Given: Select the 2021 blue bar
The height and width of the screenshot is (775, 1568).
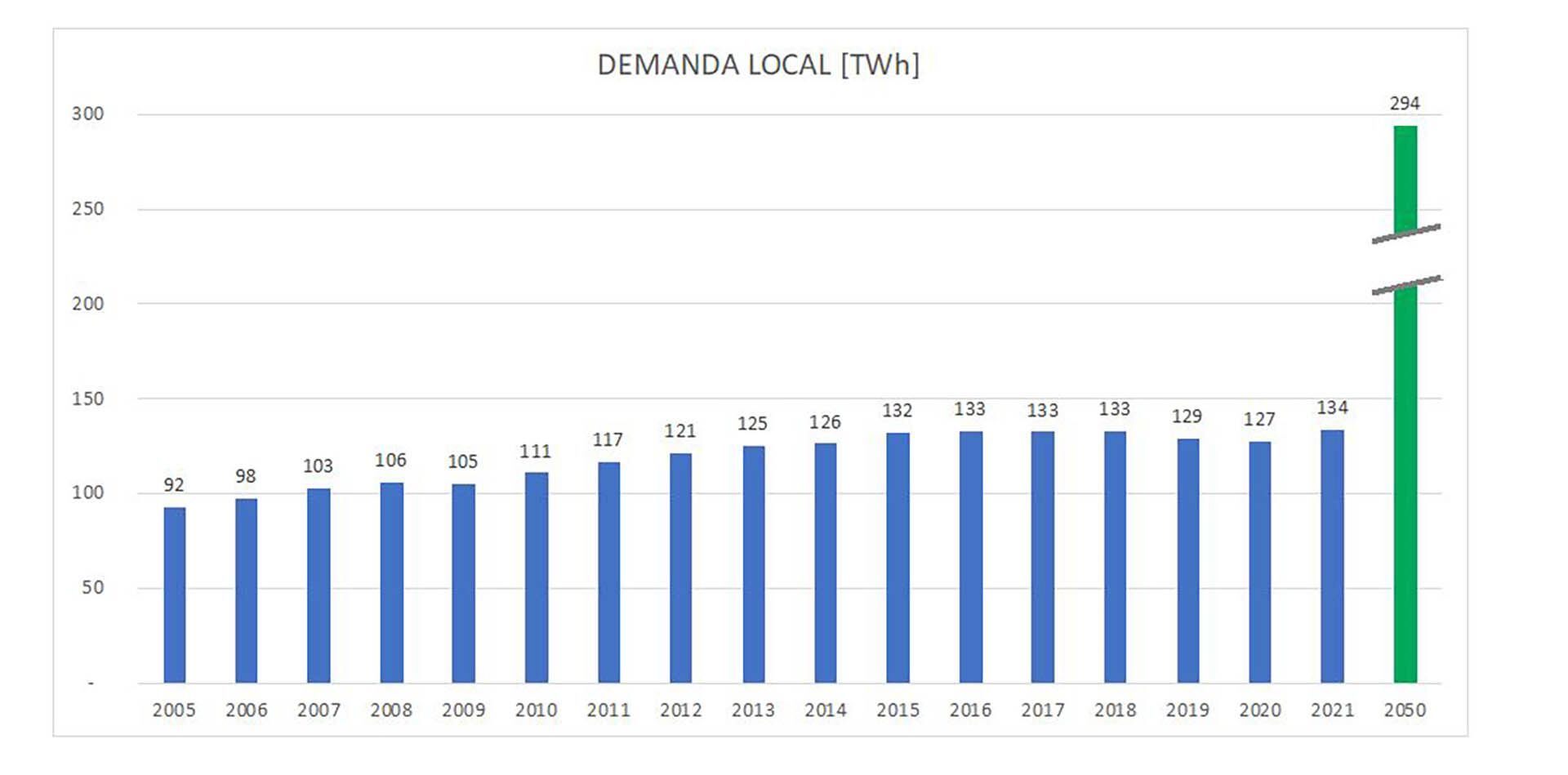Looking at the screenshot, I should click(1332, 555).
